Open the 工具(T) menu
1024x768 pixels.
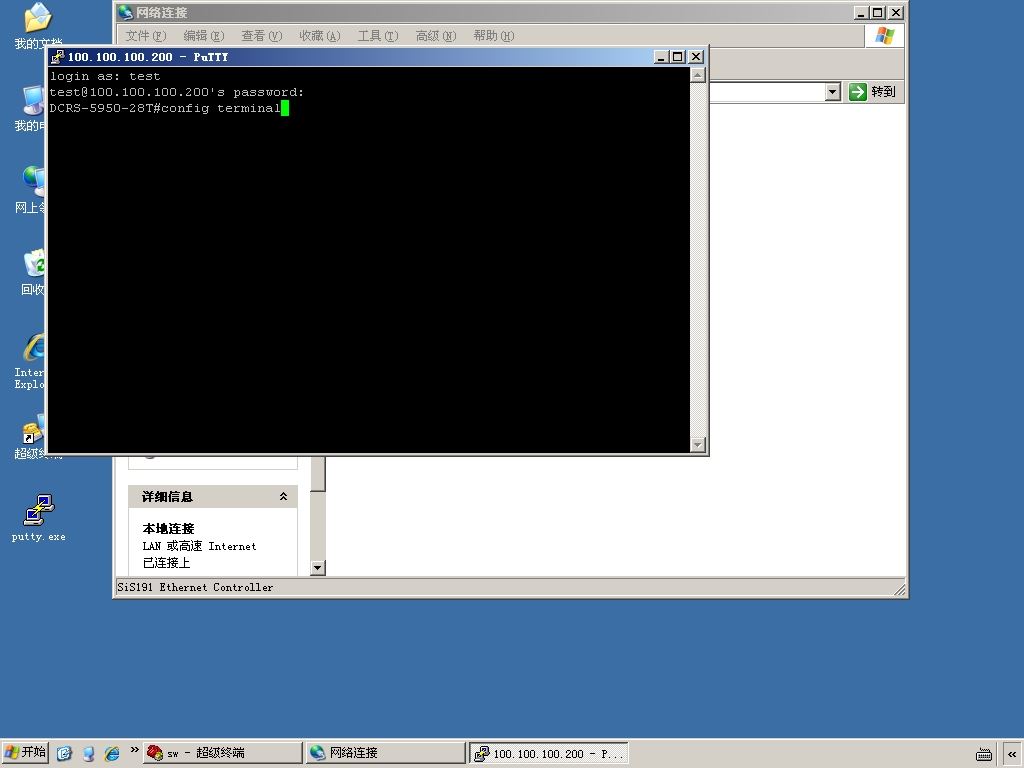(377, 36)
